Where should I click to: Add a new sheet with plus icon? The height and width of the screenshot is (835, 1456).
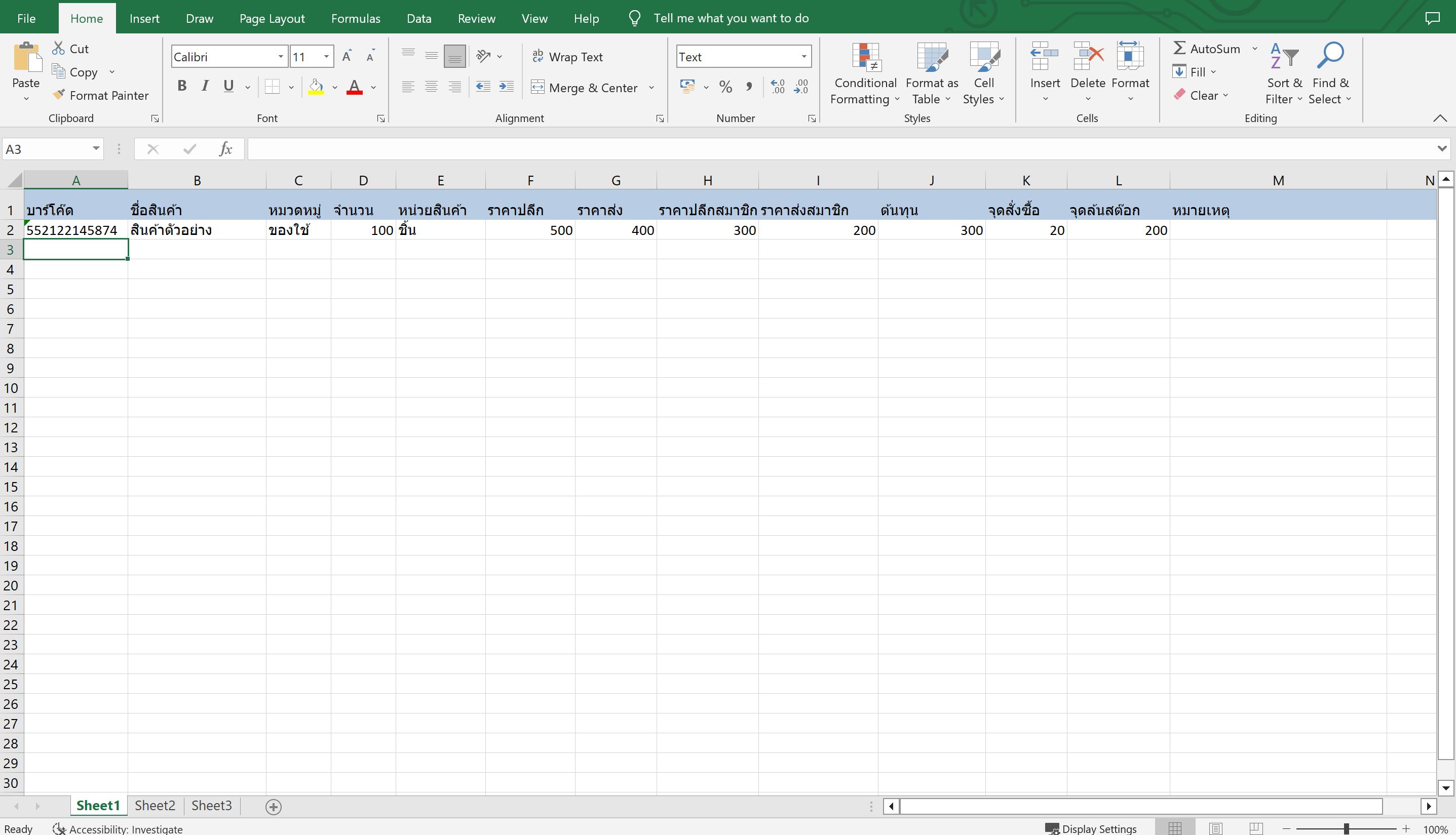click(x=274, y=807)
